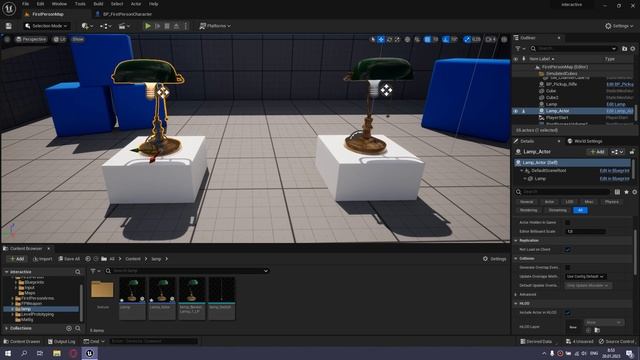Click the Import button in Content Browser

click(x=42, y=259)
